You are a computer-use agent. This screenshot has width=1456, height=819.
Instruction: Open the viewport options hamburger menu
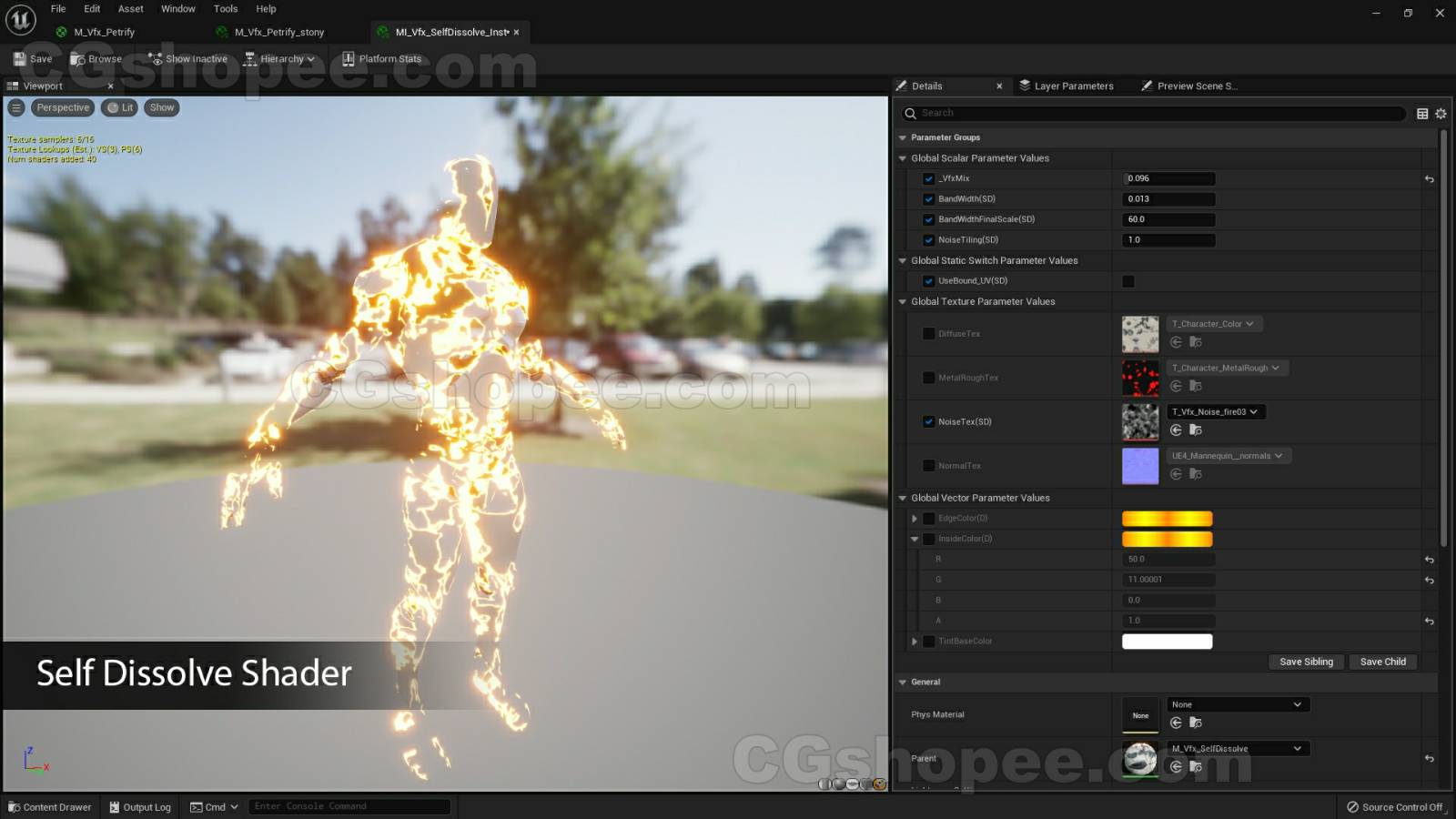(x=16, y=107)
